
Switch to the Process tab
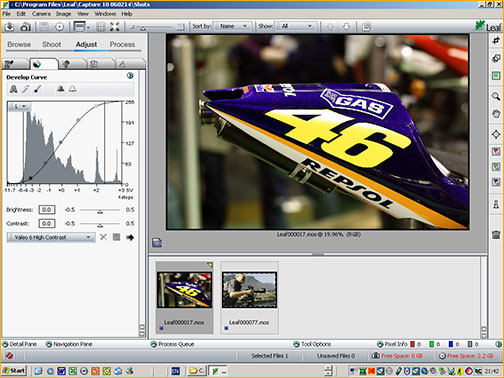(122, 44)
